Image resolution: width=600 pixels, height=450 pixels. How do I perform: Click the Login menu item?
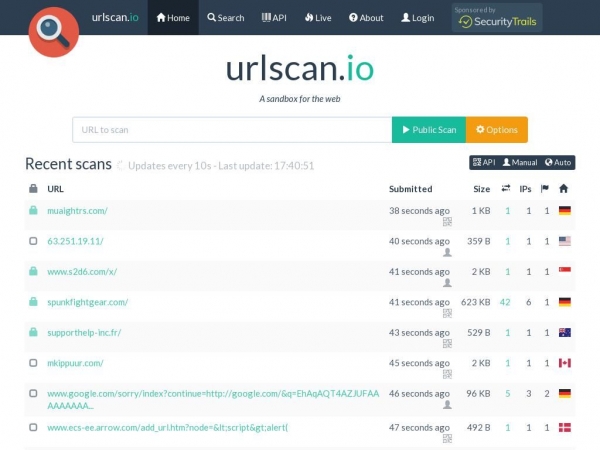[x=417, y=18]
